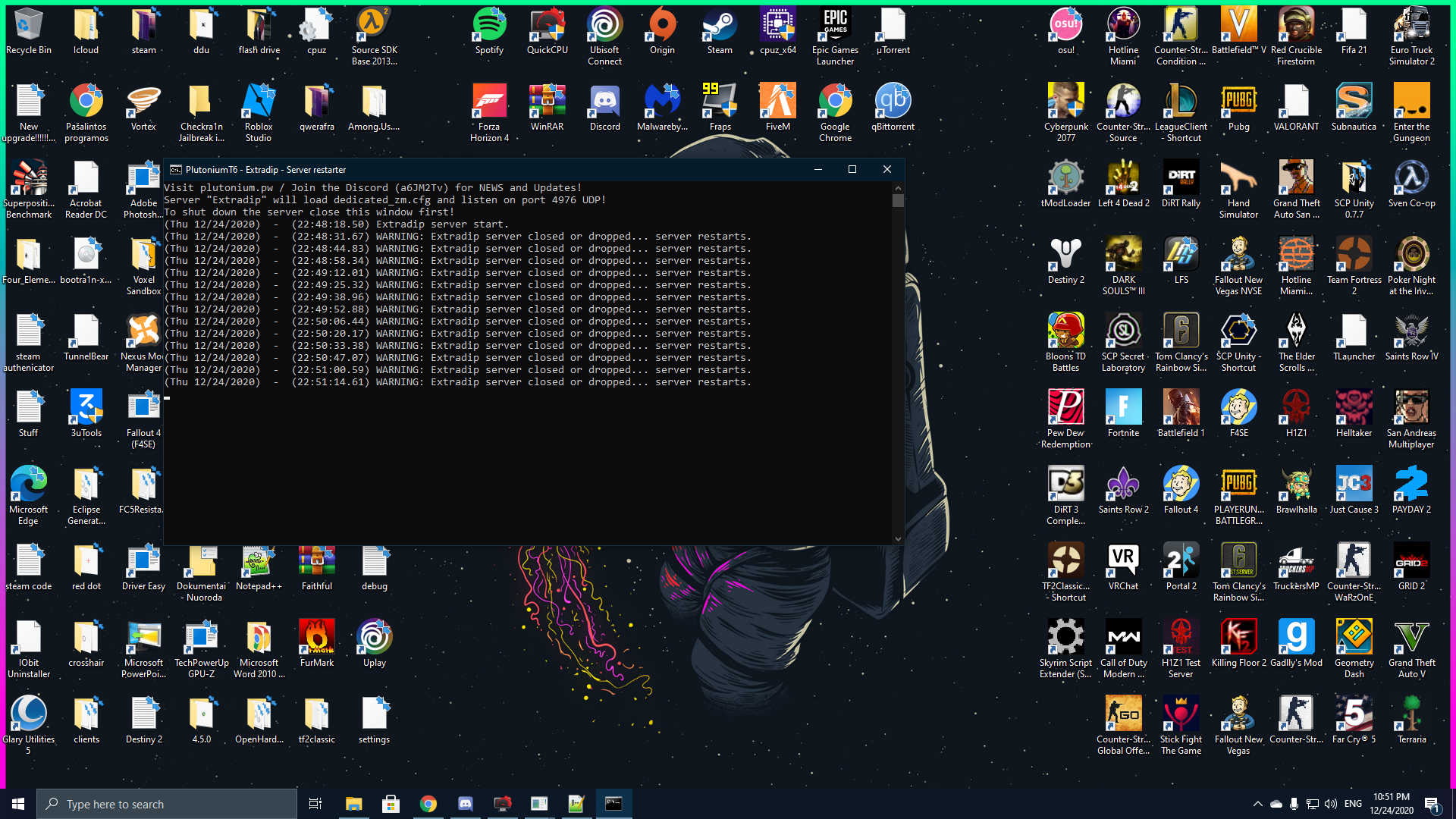
Task: Open the Team Fortress 2 icon
Action: [1354, 266]
